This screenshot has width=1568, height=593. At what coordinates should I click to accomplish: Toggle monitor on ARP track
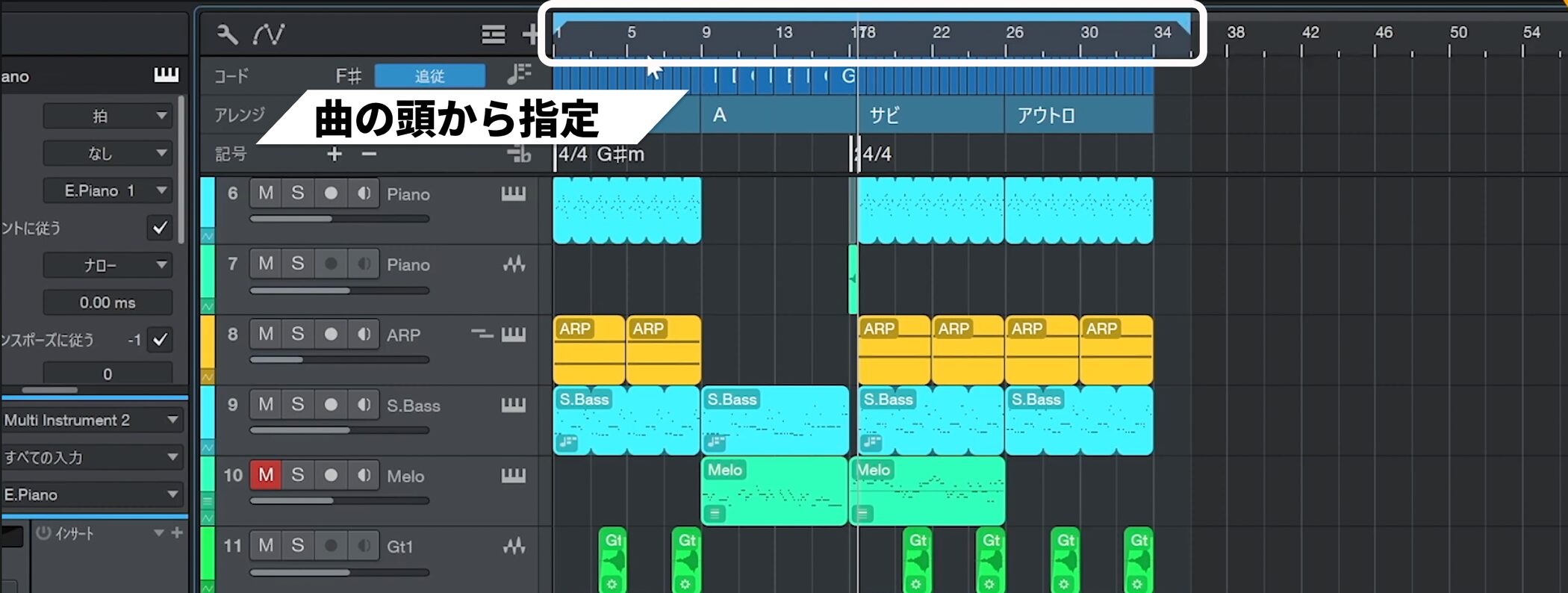[364, 335]
